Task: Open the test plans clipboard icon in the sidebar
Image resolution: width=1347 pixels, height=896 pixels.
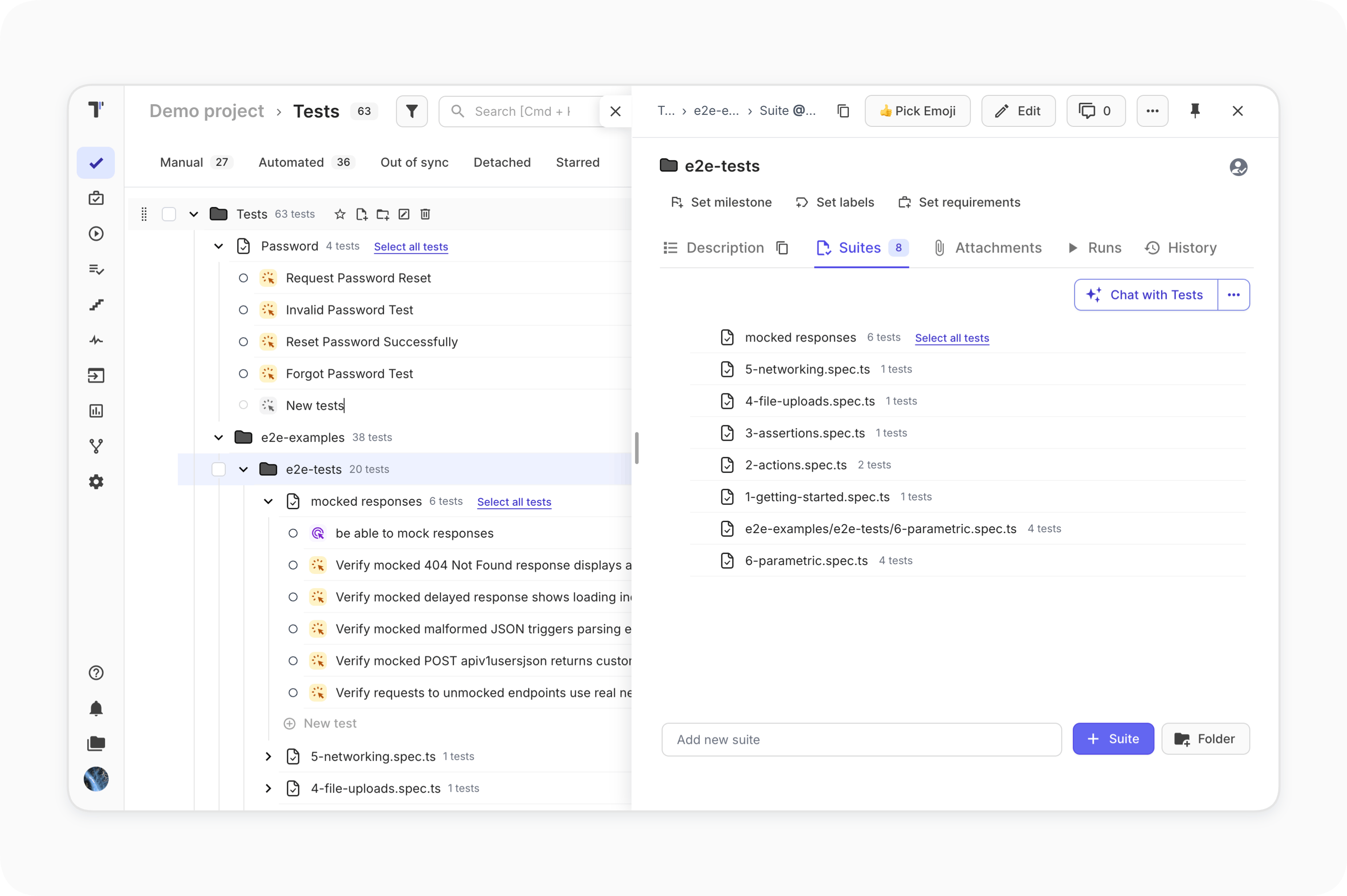Action: pyautogui.click(x=96, y=198)
